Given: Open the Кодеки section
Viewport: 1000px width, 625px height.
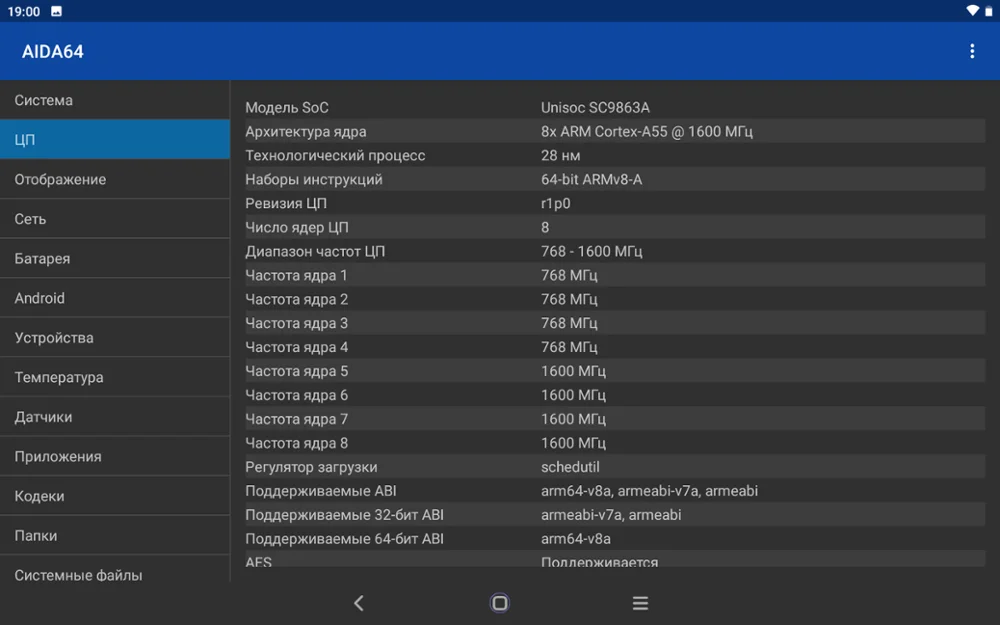Looking at the screenshot, I should pos(115,496).
